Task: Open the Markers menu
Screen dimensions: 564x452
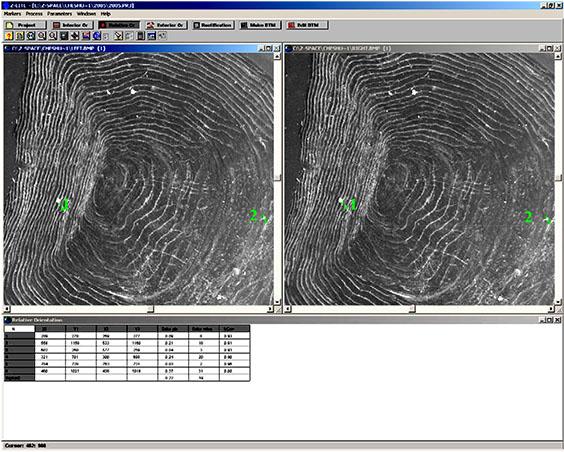Action: [12, 14]
